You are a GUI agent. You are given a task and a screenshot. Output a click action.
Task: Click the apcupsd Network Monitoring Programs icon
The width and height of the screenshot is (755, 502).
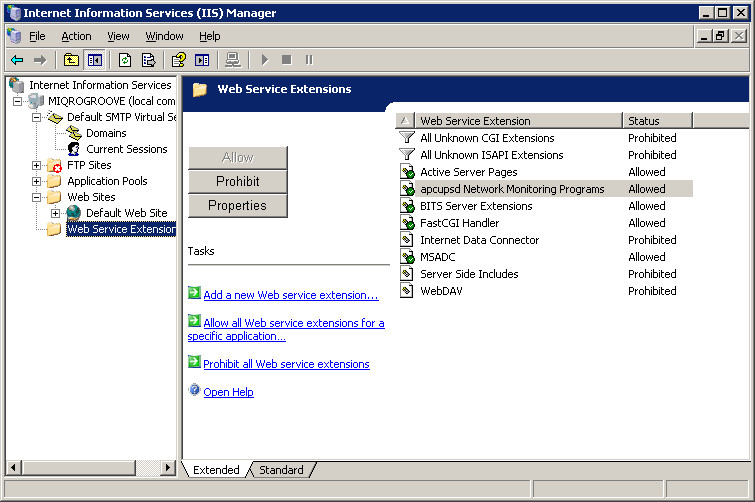pyautogui.click(x=407, y=189)
